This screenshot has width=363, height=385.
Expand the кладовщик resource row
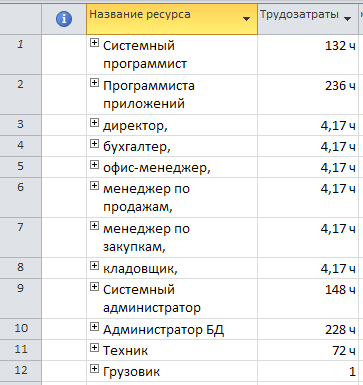point(94,266)
